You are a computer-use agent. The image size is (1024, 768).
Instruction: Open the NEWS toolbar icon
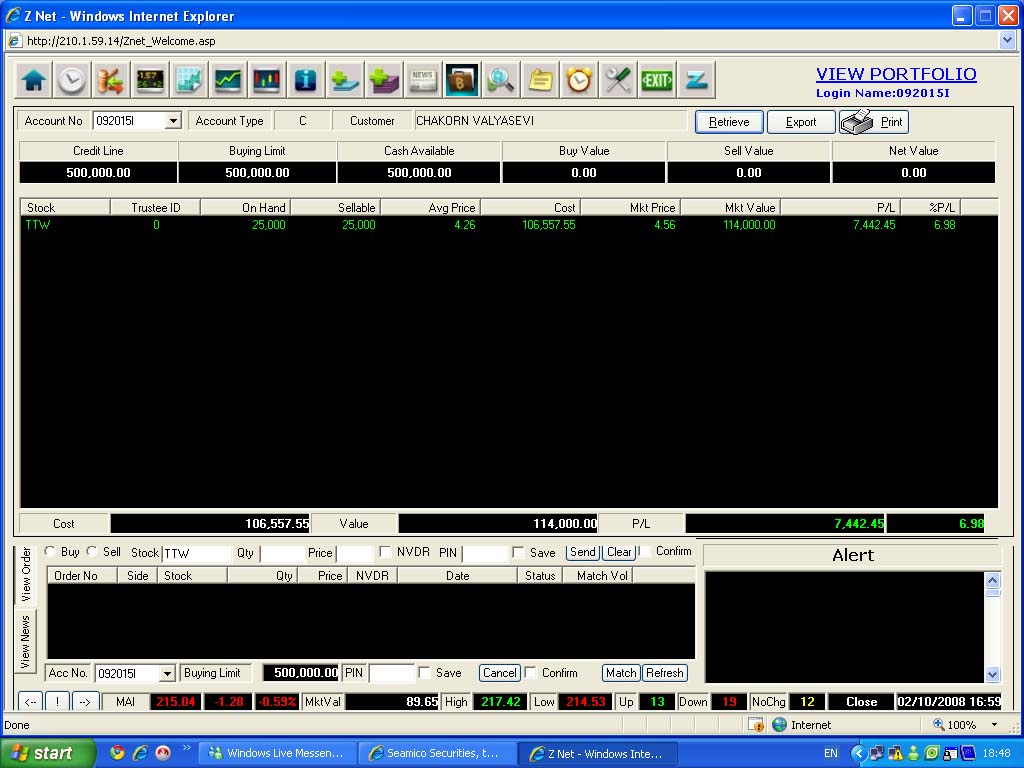[x=423, y=80]
